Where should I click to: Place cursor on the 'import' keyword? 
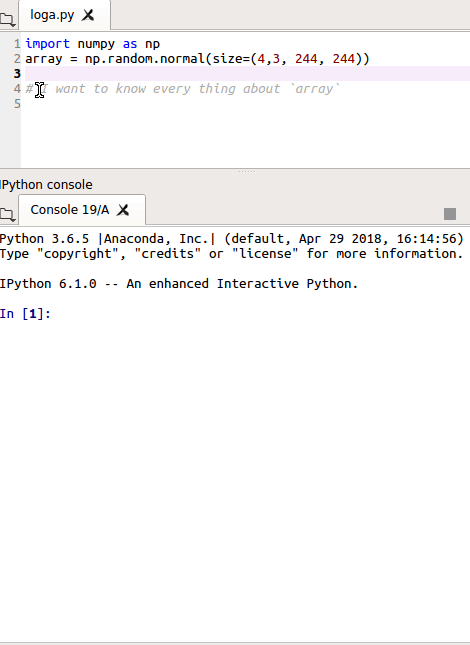pos(47,44)
